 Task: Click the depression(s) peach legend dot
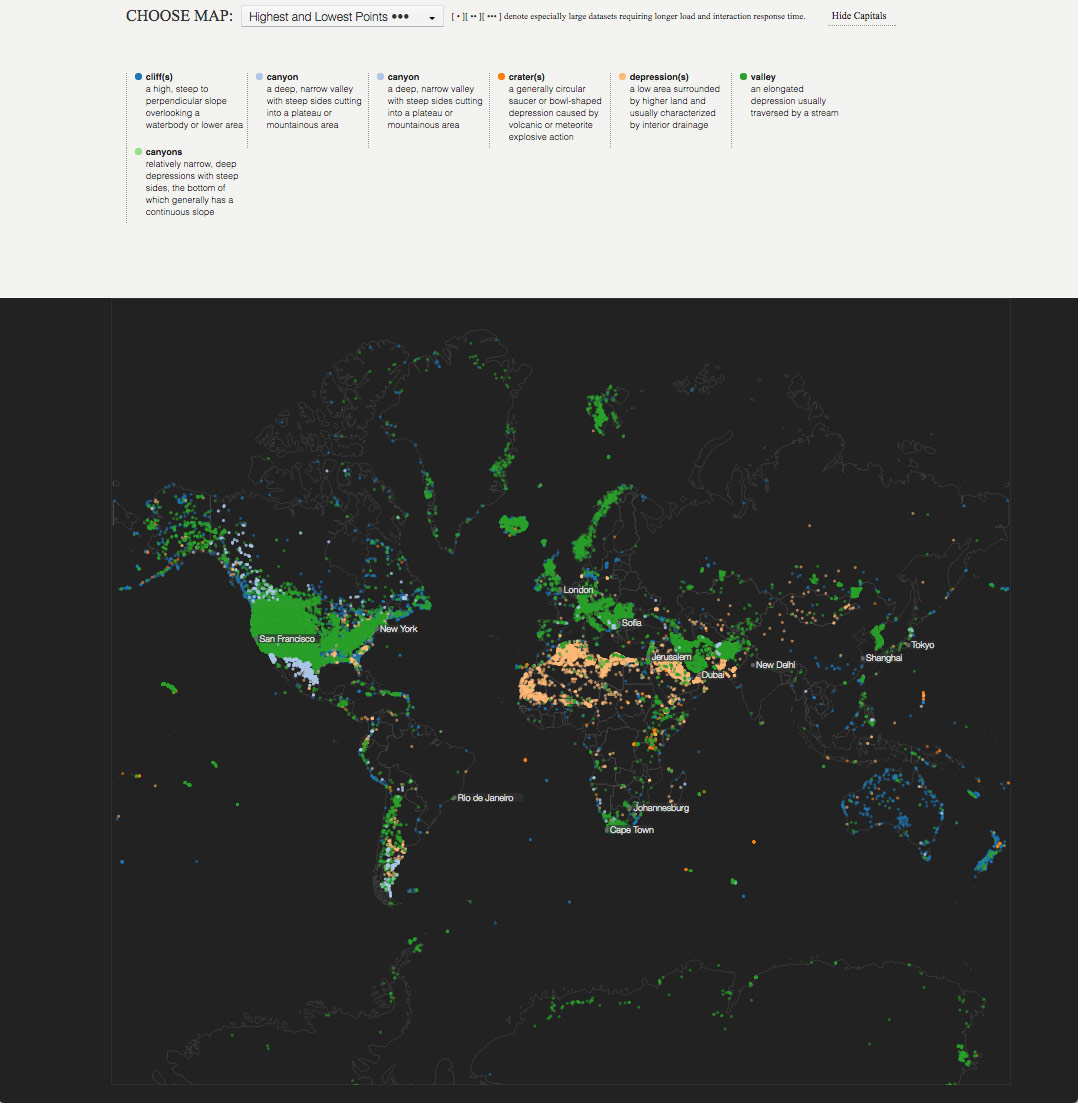coord(622,77)
